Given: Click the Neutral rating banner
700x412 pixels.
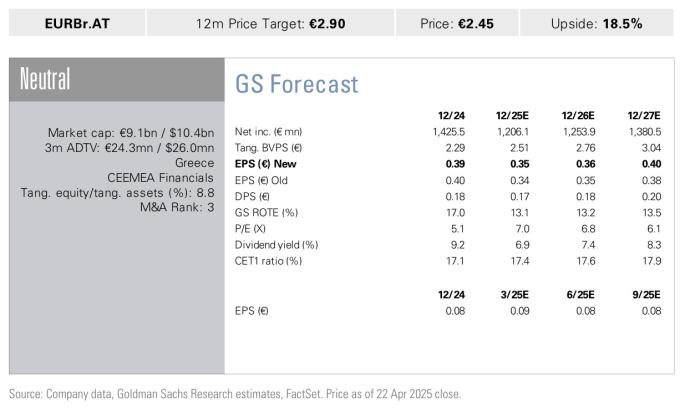Looking at the screenshot, I should [117, 79].
